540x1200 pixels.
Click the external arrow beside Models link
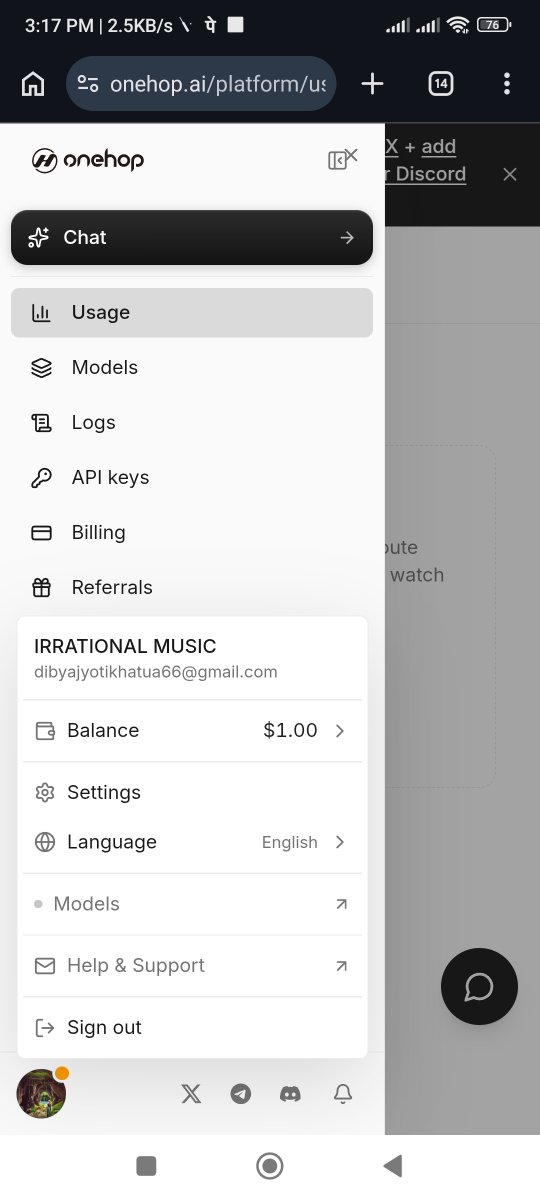coord(341,904)
